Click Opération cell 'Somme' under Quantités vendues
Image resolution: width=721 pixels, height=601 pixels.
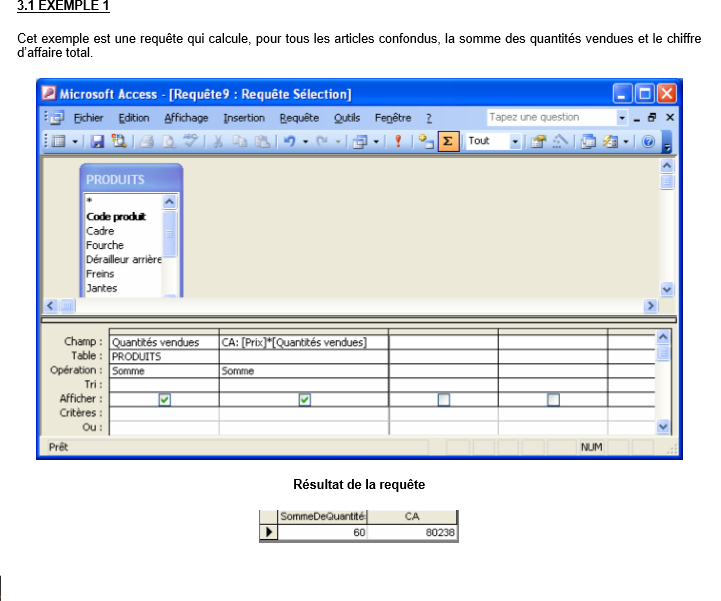[x=164, y=371]
